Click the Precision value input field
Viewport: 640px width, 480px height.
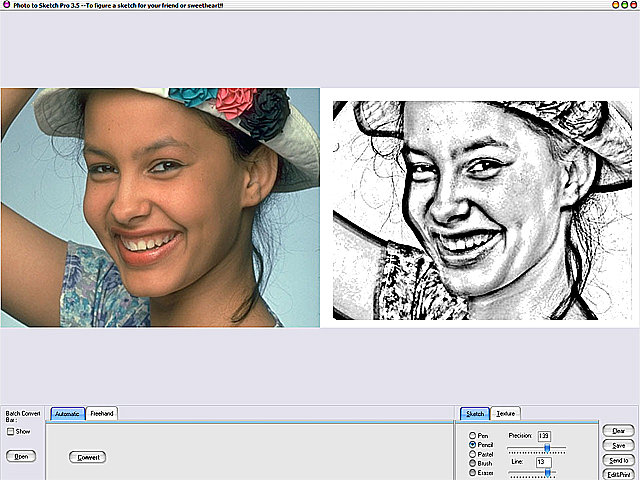pyautogui.click(x=545, y=436)
